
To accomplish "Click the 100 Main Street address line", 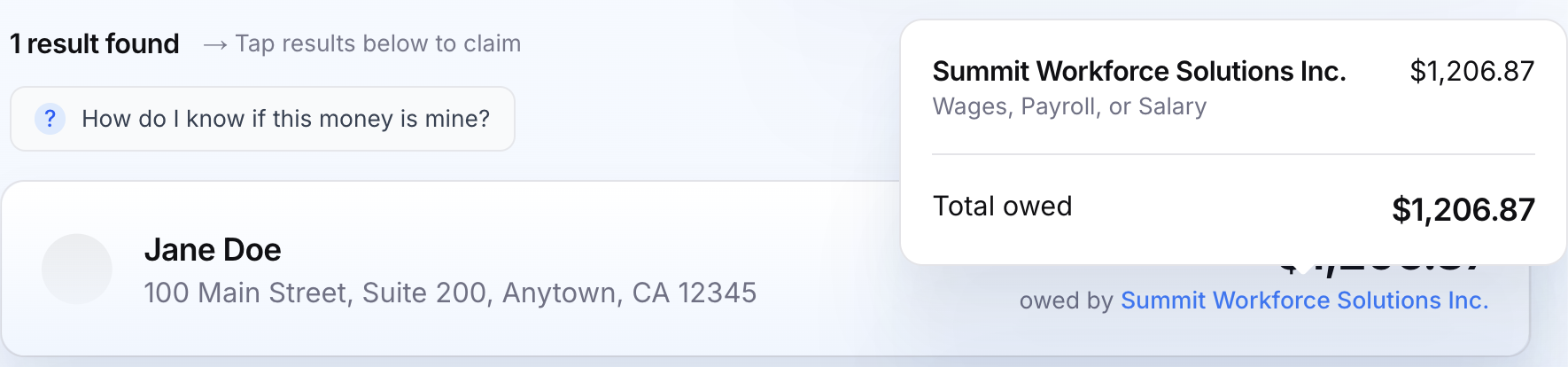I will pyautogui.click(x=450, y=293).
